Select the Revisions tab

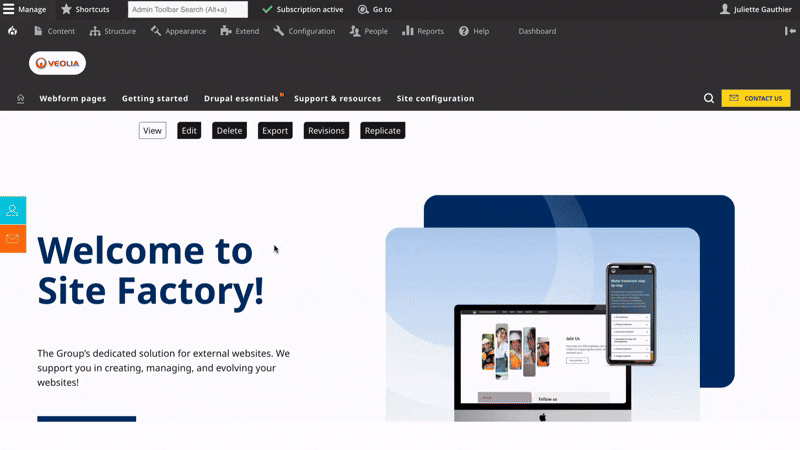pos(326,131)
